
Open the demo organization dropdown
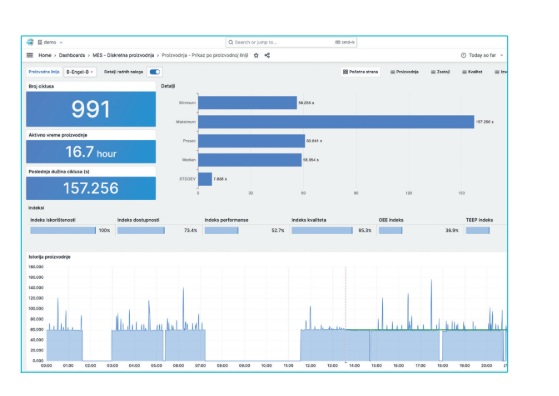[50, 42]
